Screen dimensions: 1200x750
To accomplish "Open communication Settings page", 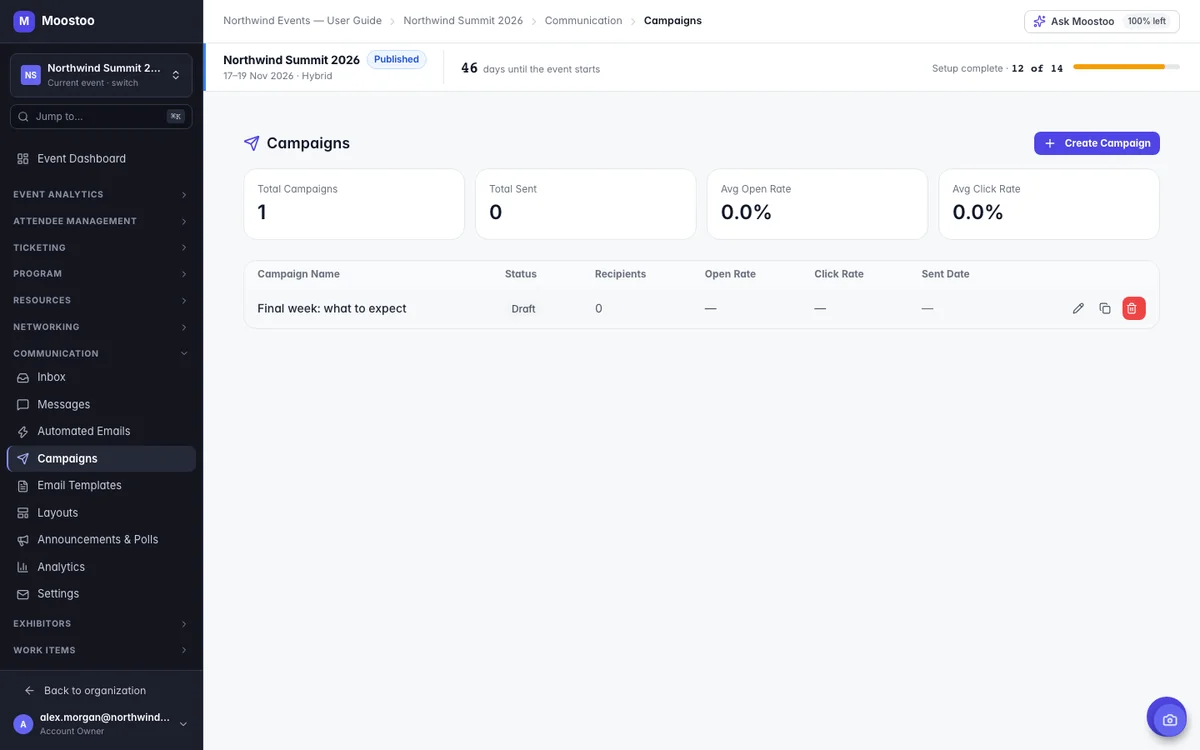I will click(101, 594).
